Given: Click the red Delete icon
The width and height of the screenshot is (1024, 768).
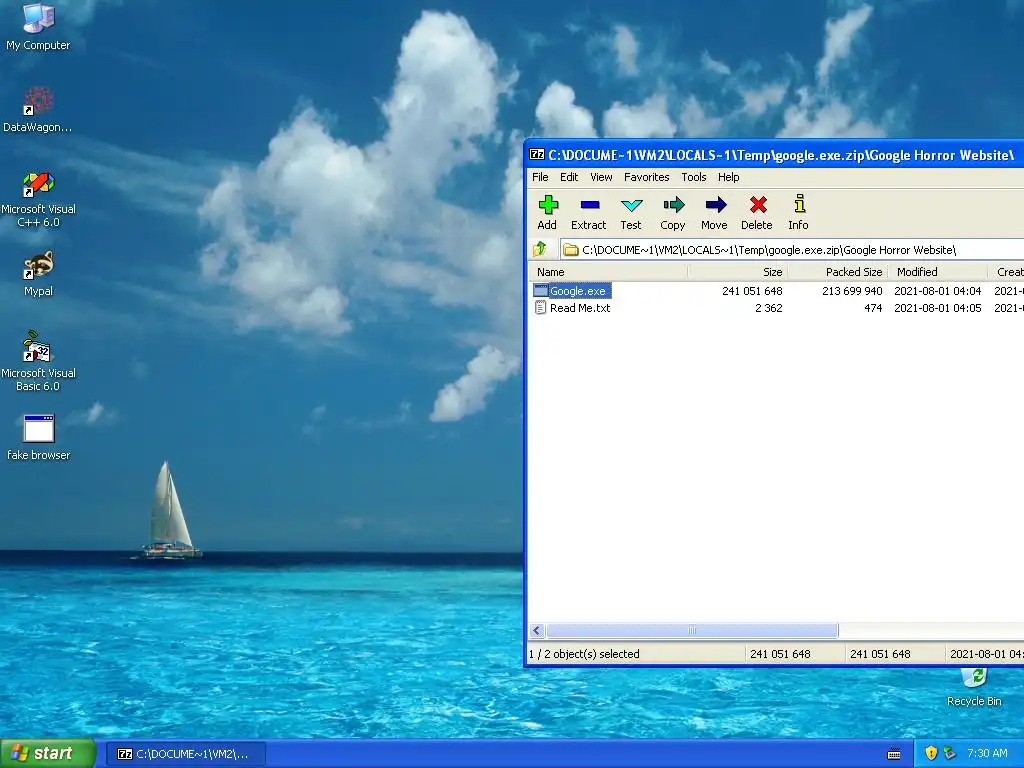Looking at the screenshot, I should [758, 205].
